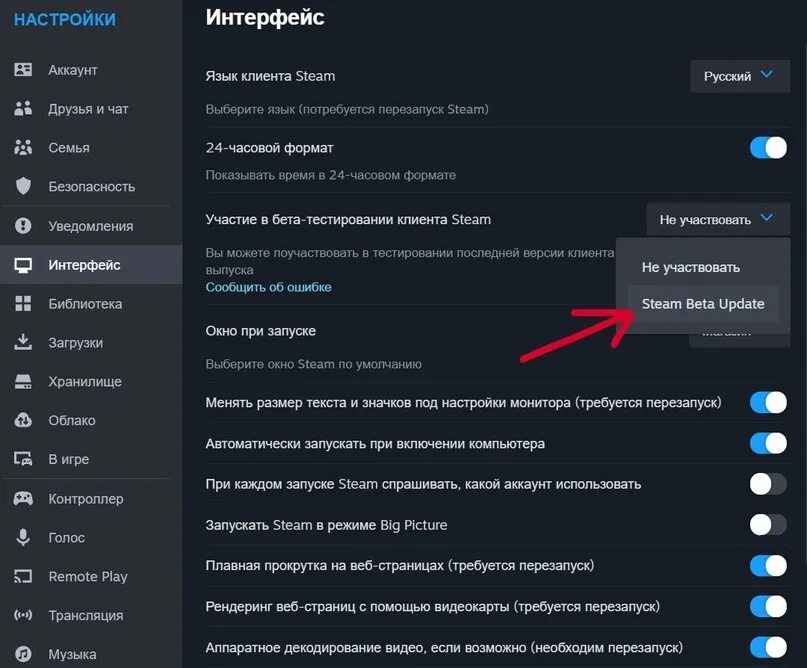
Task: Click the Семья family group icon
Action: click(x=23, y=148)
